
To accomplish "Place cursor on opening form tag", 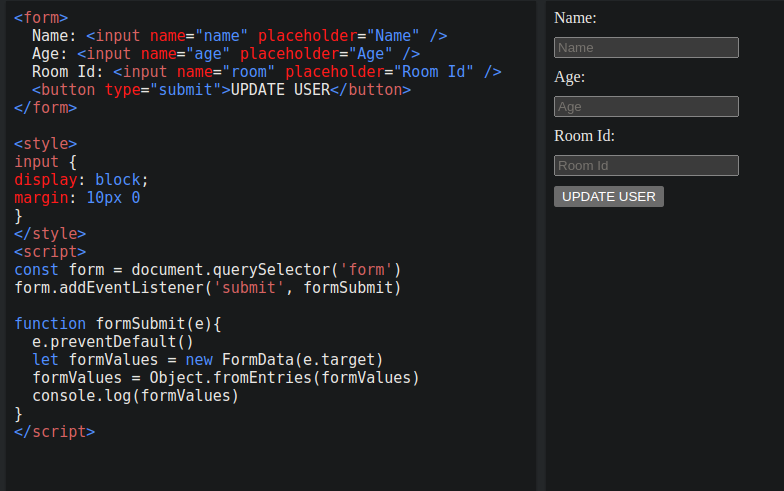I will 41,18.
